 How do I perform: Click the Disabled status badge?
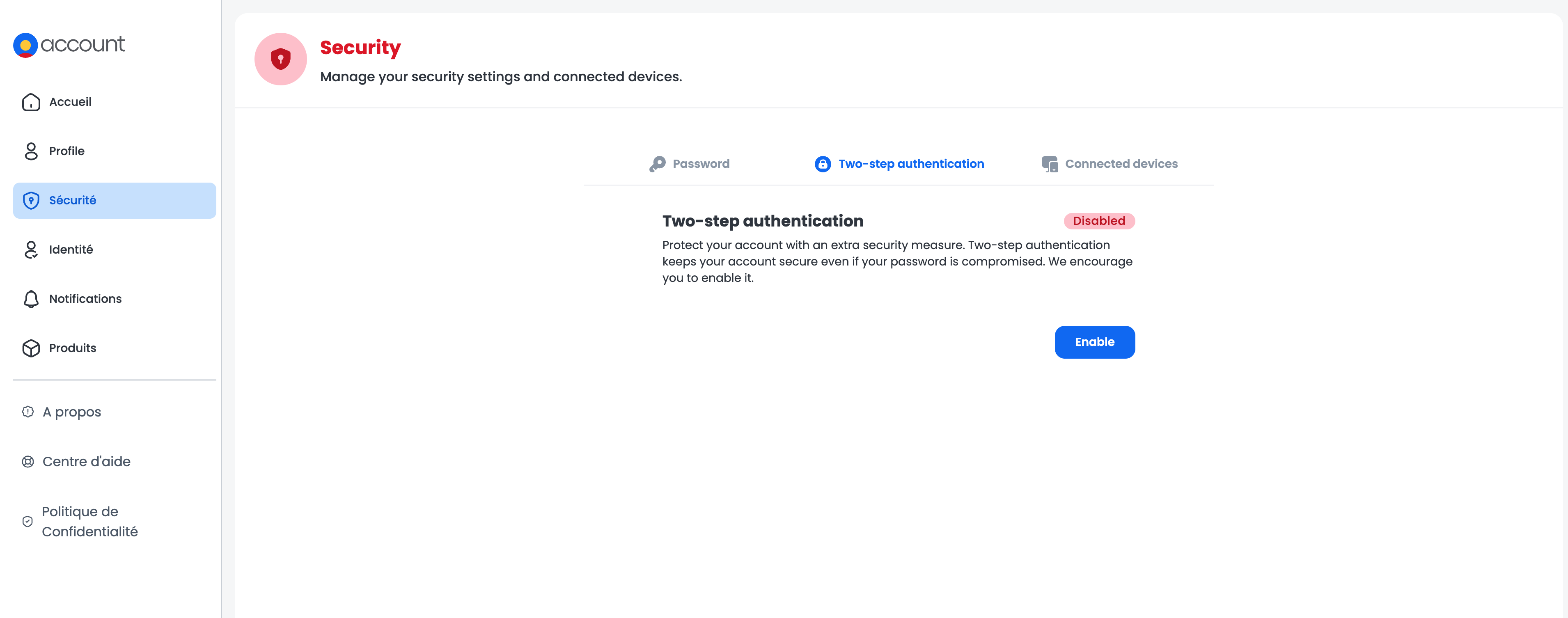(x=1099, y=222)
